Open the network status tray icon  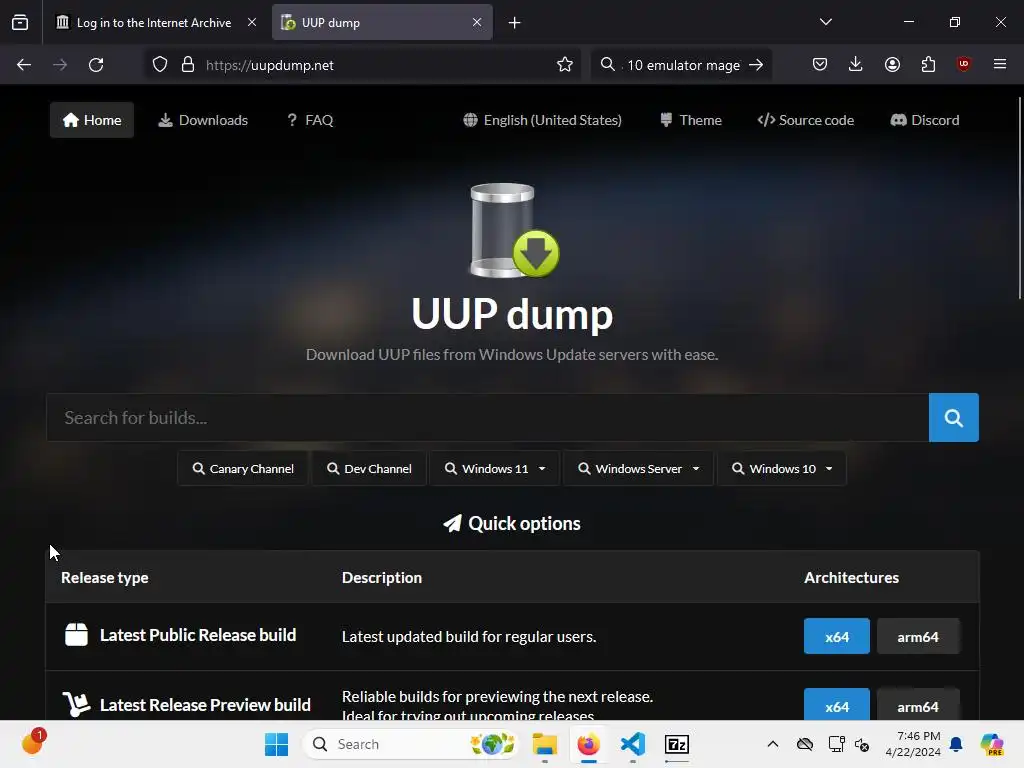click(836, 744)
